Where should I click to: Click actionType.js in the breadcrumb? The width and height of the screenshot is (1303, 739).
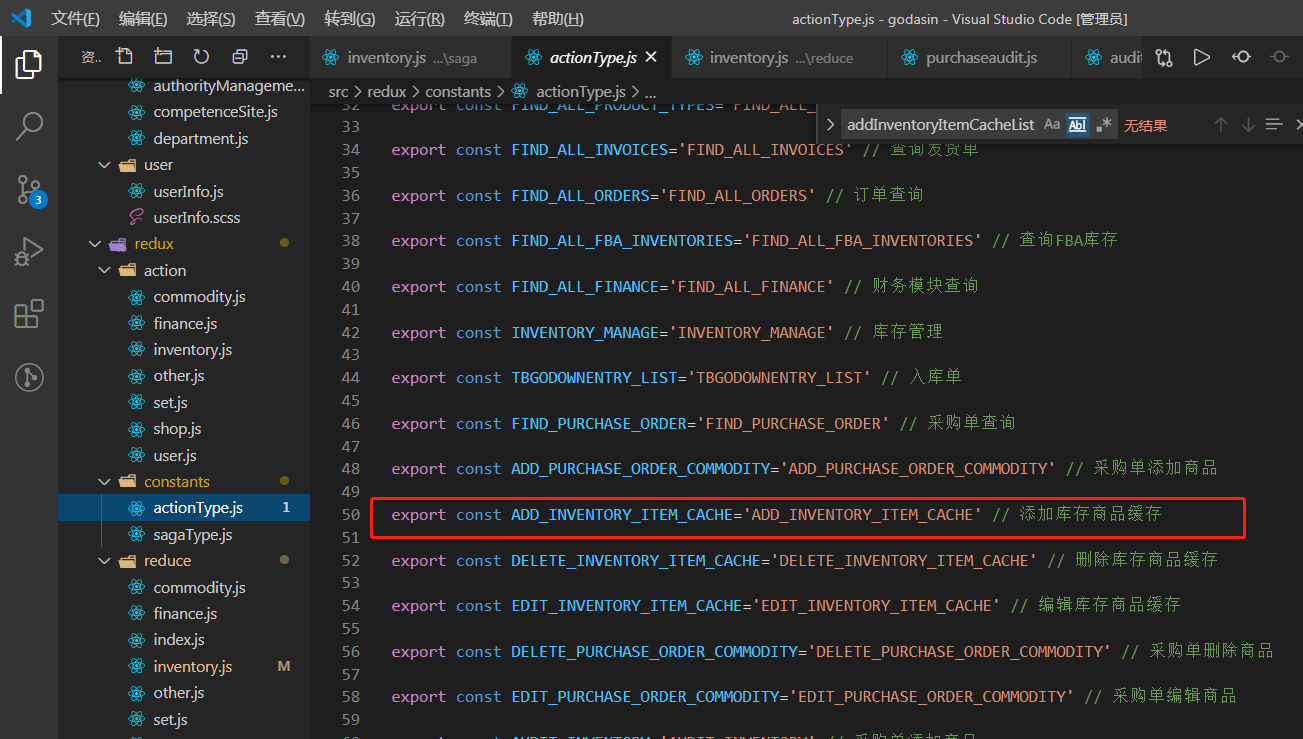coord(581,91)
